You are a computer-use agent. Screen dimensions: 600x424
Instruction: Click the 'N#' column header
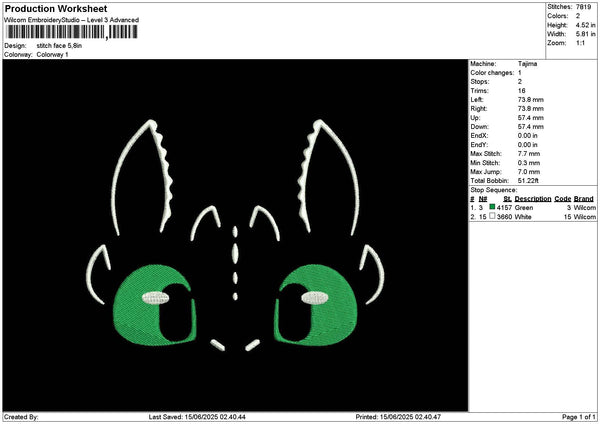[483, 199]
